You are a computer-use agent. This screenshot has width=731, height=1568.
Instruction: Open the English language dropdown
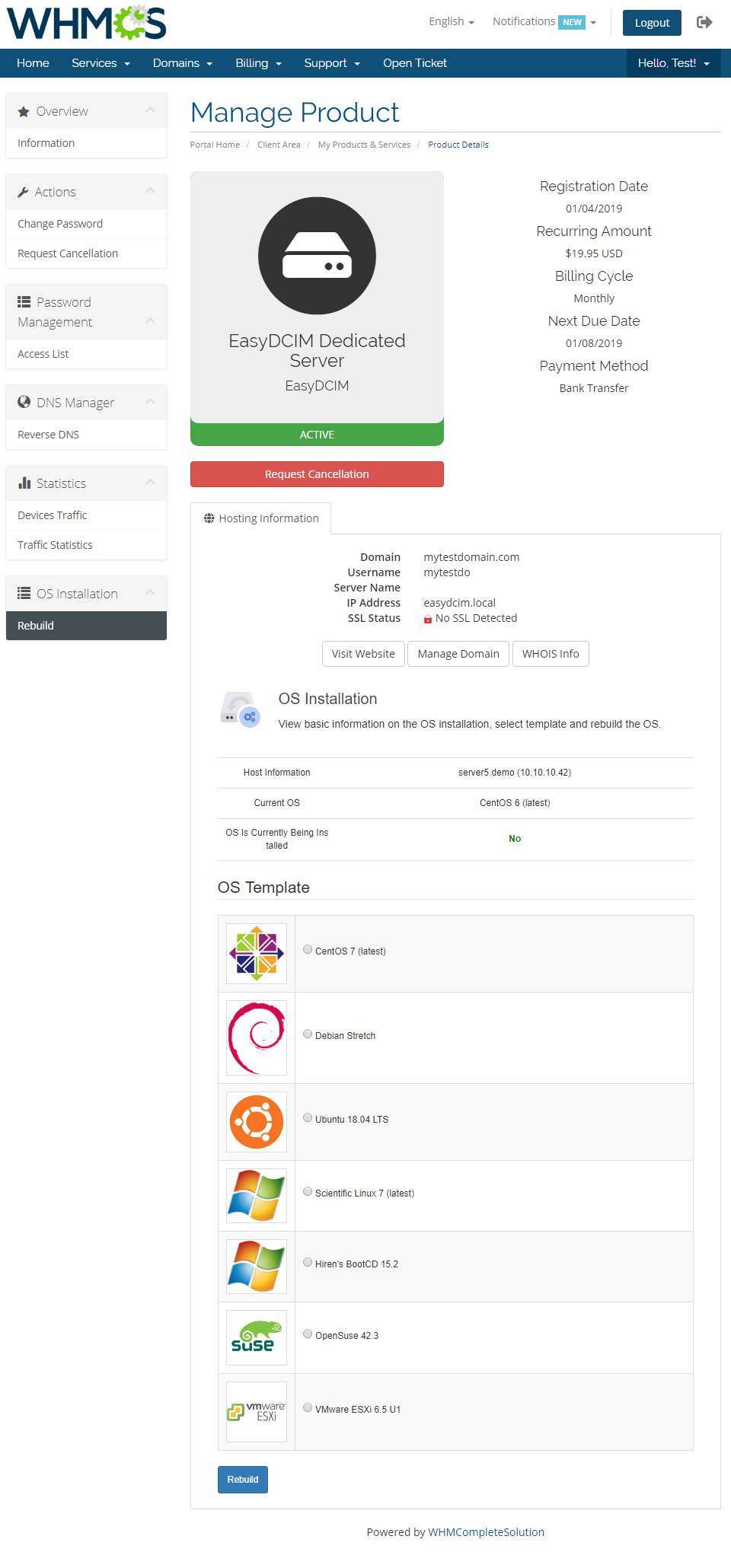452,21
